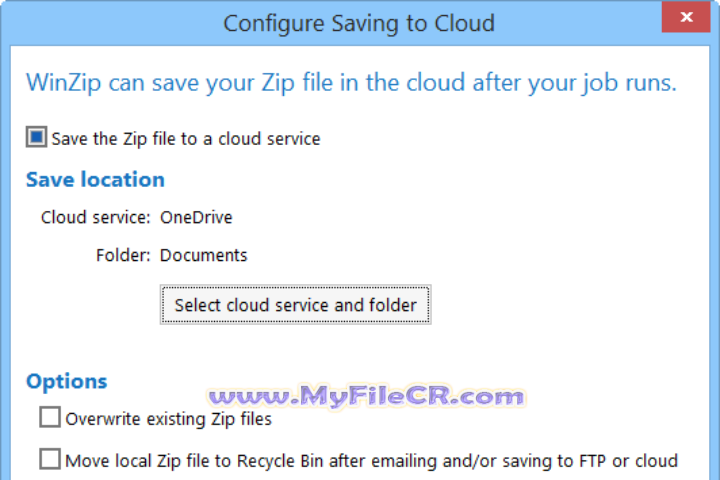The width and height of the screenshot is (720, 480).
Task: Select the Documents folder value
Action: coord(203,255)
